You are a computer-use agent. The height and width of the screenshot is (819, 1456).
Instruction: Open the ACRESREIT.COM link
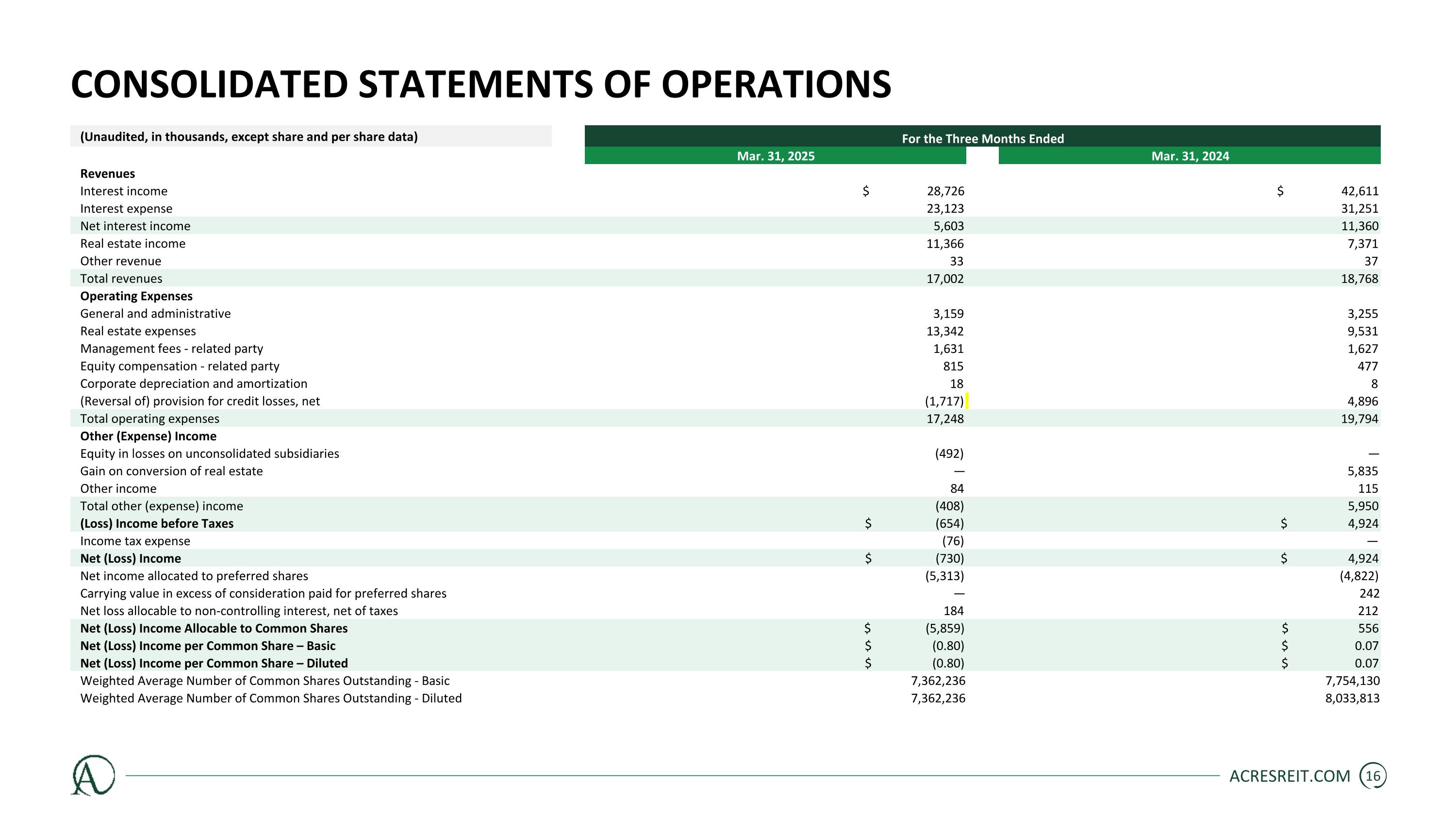[x=1290, y=776]
